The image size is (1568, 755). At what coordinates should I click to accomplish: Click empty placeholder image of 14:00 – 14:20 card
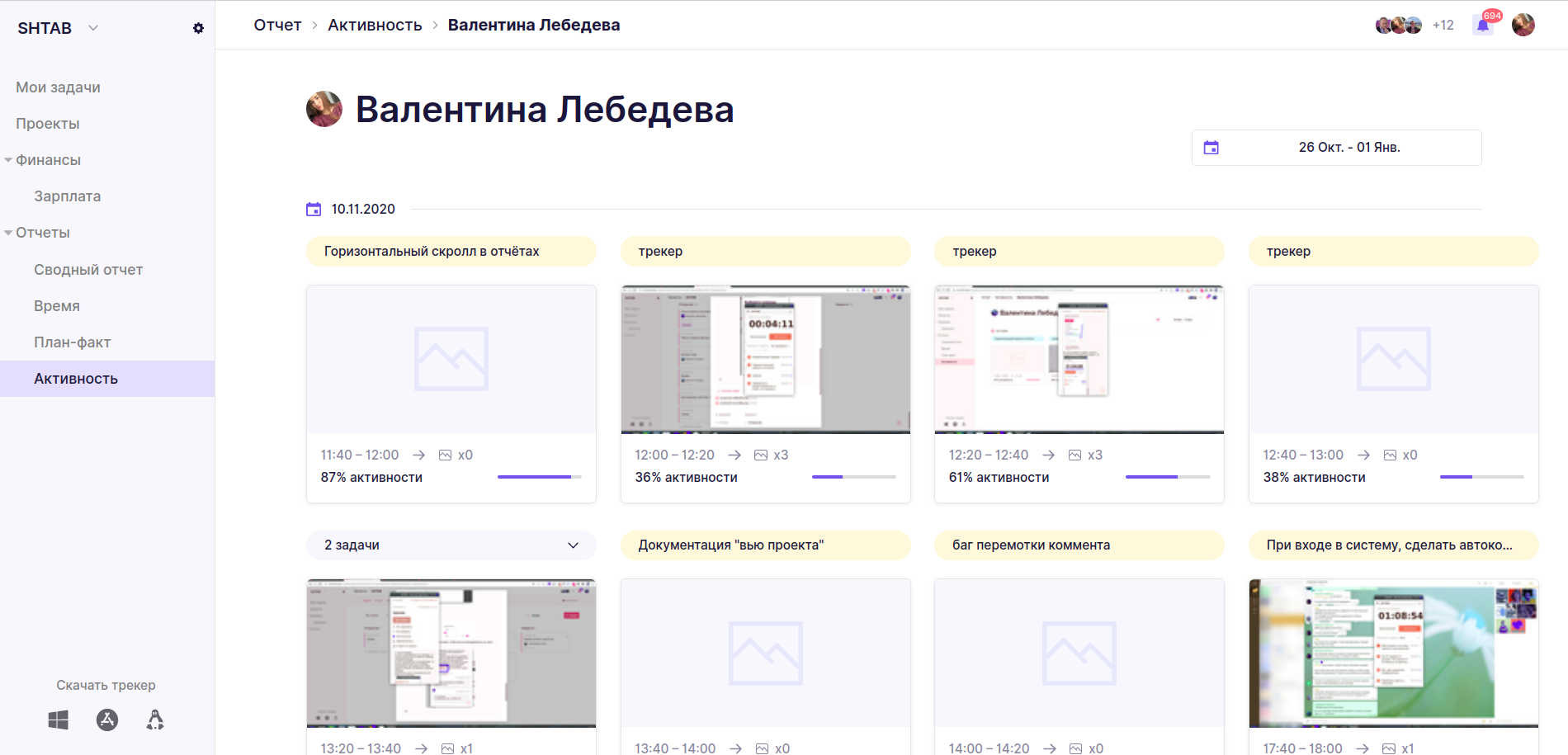coord(1079,653)
